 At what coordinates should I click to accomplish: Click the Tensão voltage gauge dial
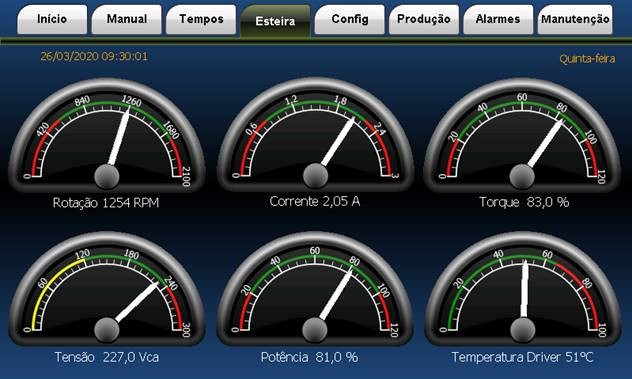(x=107, y=289)
